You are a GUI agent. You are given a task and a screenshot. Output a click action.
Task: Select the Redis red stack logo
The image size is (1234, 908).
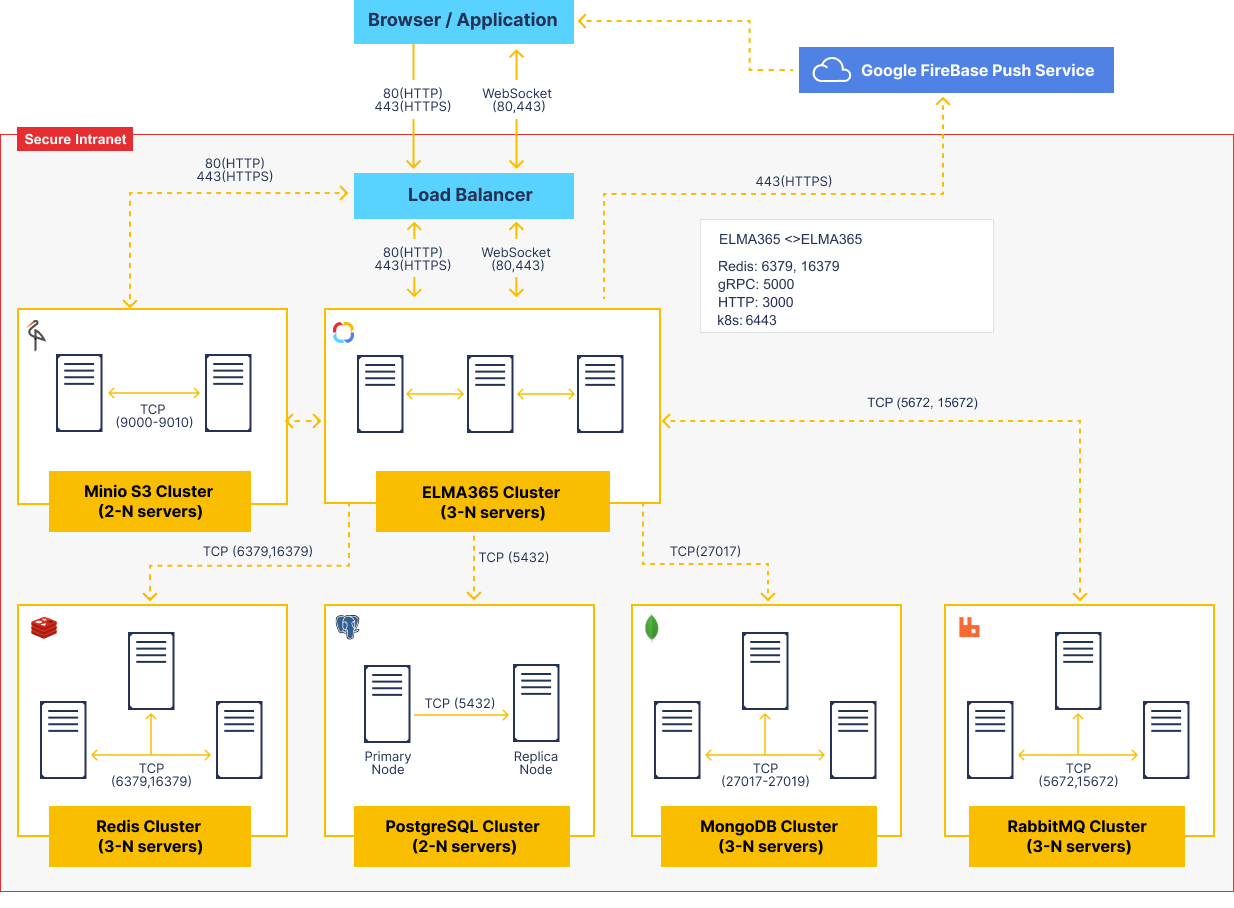44,628
